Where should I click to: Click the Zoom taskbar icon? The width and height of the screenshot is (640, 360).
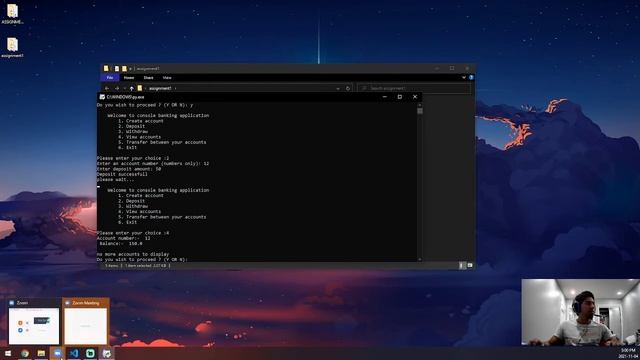(58, 353)
